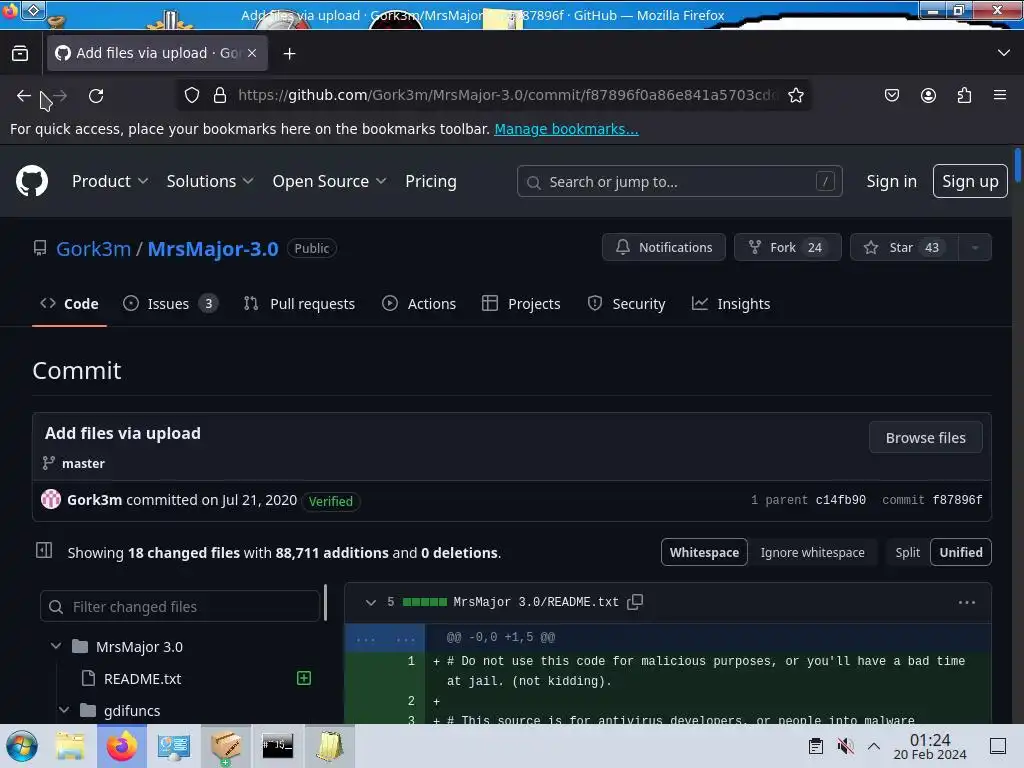1024x768 pixels.
Task: Open the Solutions dropdown menu
Action: [210, 182]
